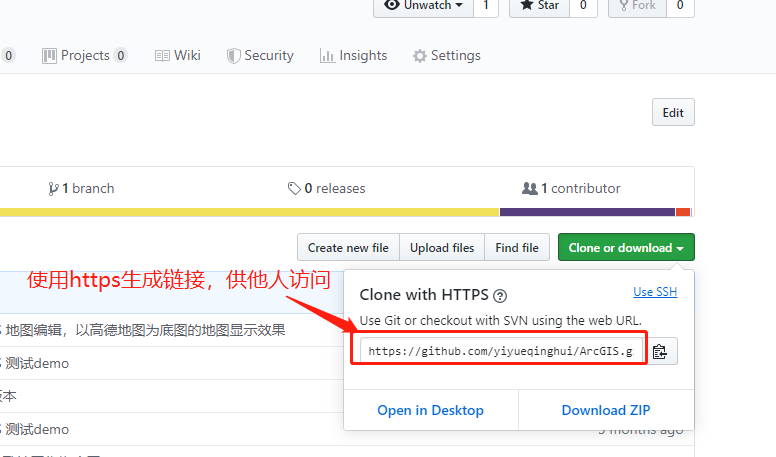776x457 pixels.
Task: Click the Fork button
Action: [x=637, y=6]
